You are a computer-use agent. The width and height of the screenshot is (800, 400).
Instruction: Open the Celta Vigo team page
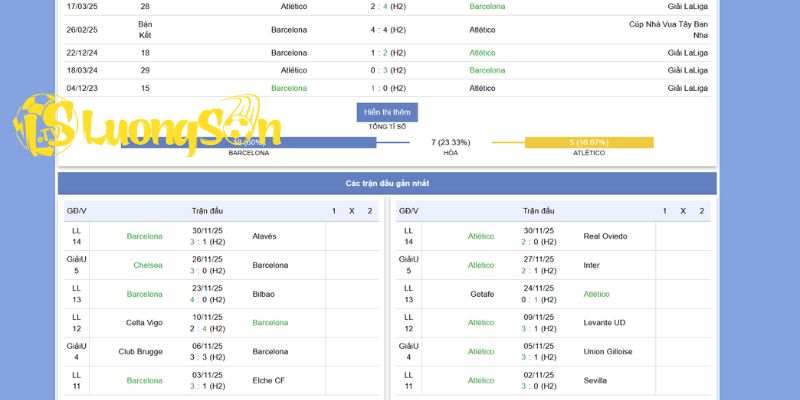tap(144, 323)
